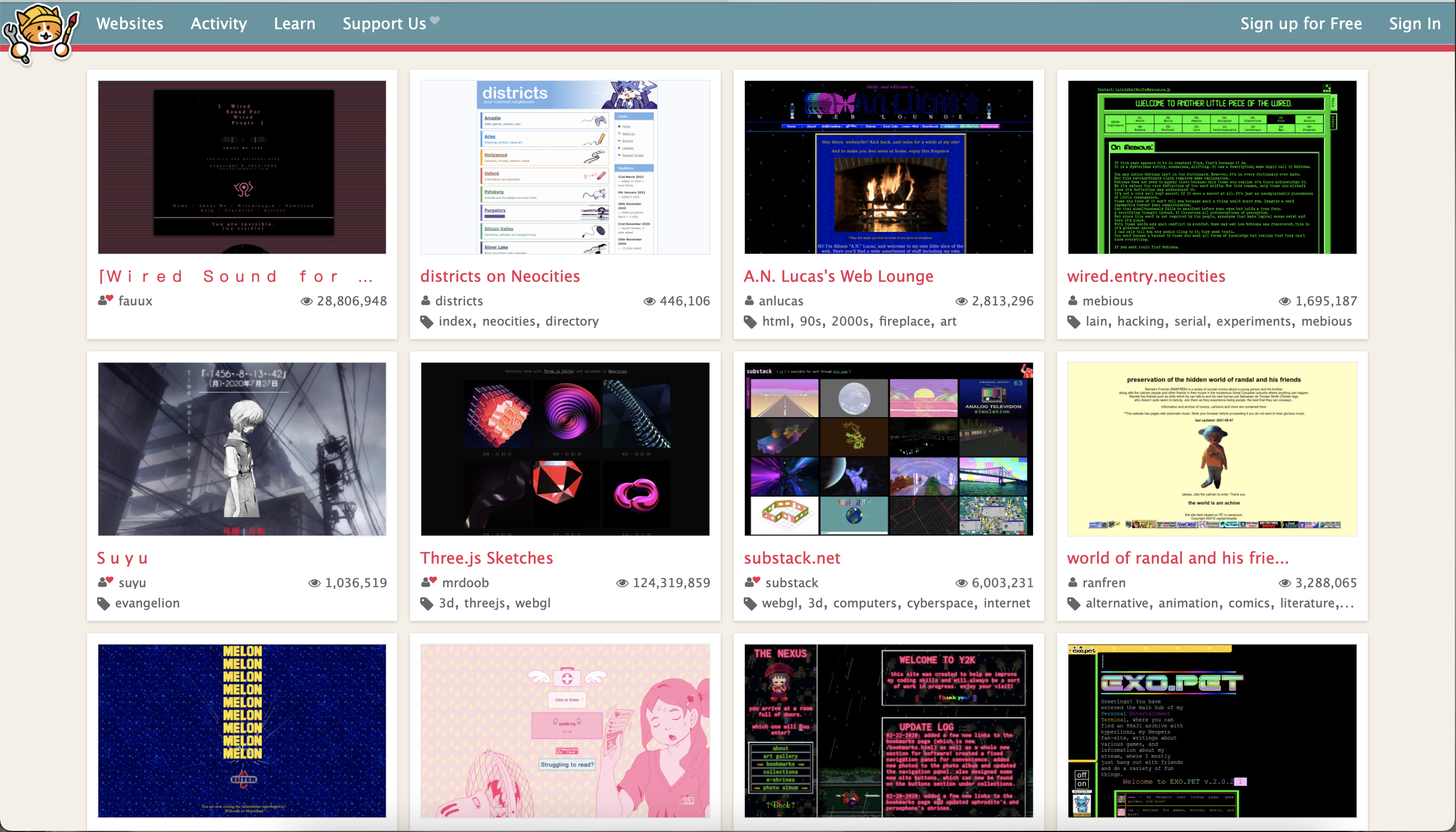Screen dimensions: 1456x832
Task: Open the Learn menu item
Action: (x=294, y=24)
